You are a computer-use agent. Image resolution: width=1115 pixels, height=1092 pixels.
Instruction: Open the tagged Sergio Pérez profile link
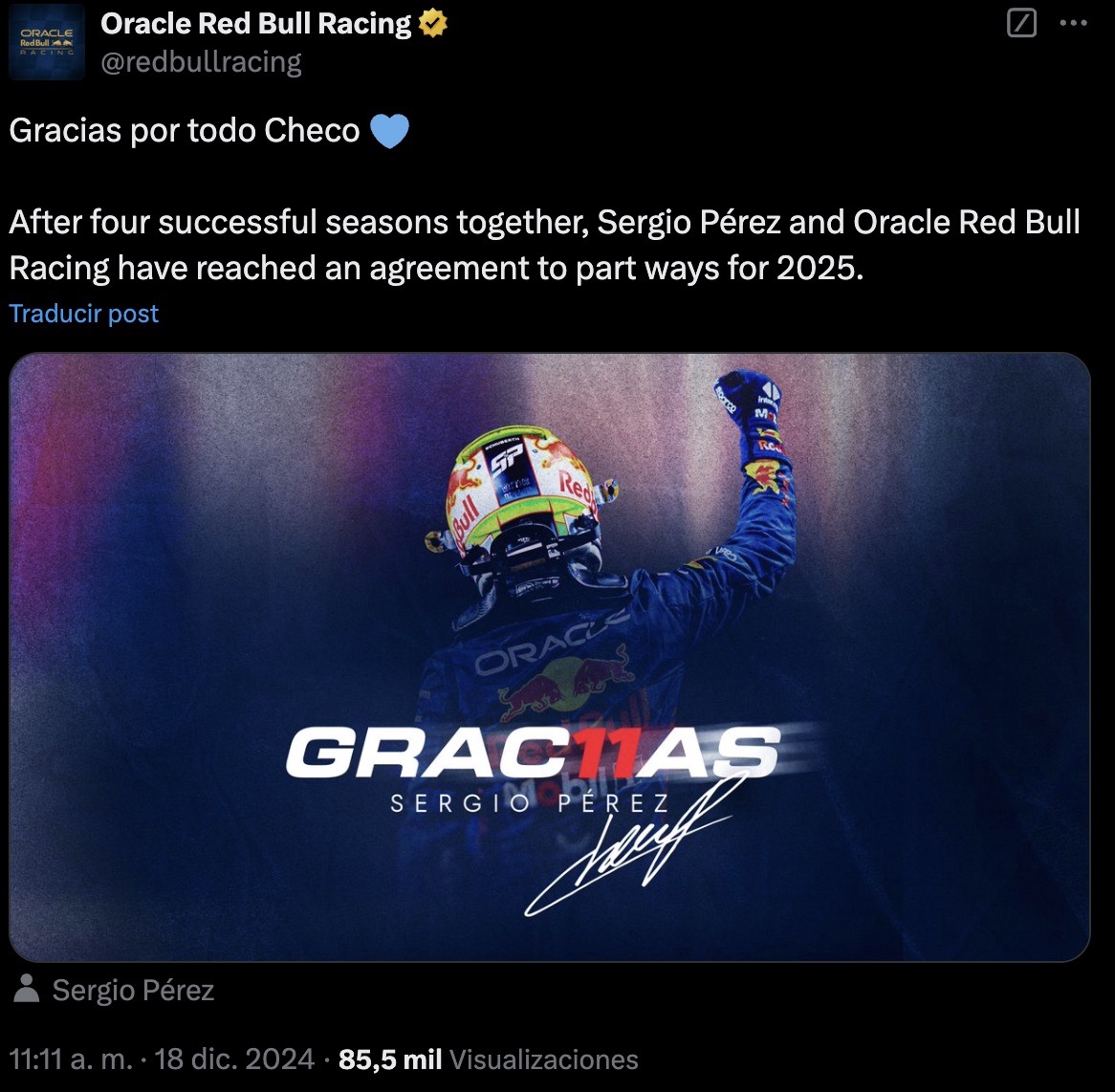[x=133, y=990]
